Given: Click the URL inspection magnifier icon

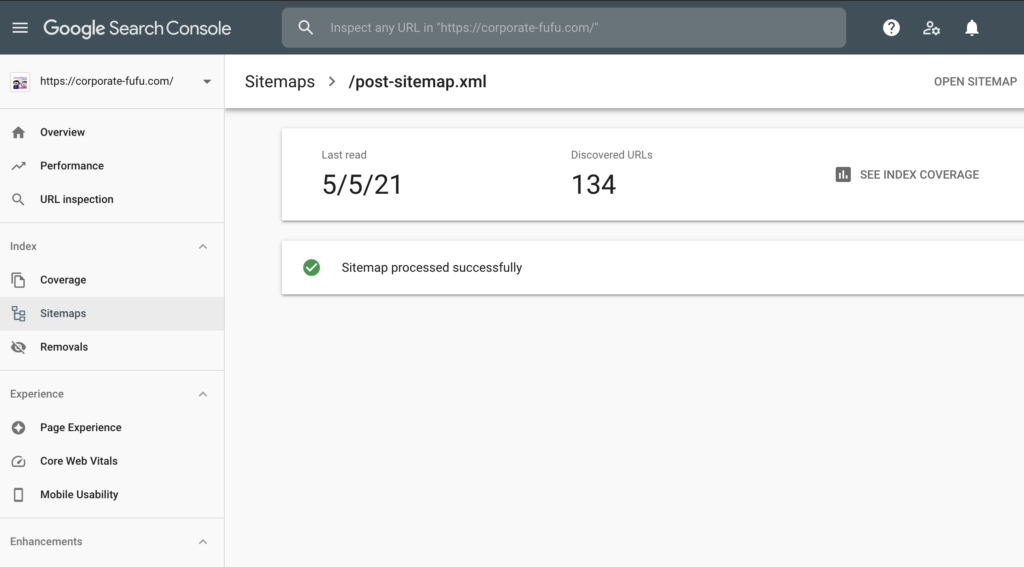Looking at the screenshot, I should click(x=18, y=199).
